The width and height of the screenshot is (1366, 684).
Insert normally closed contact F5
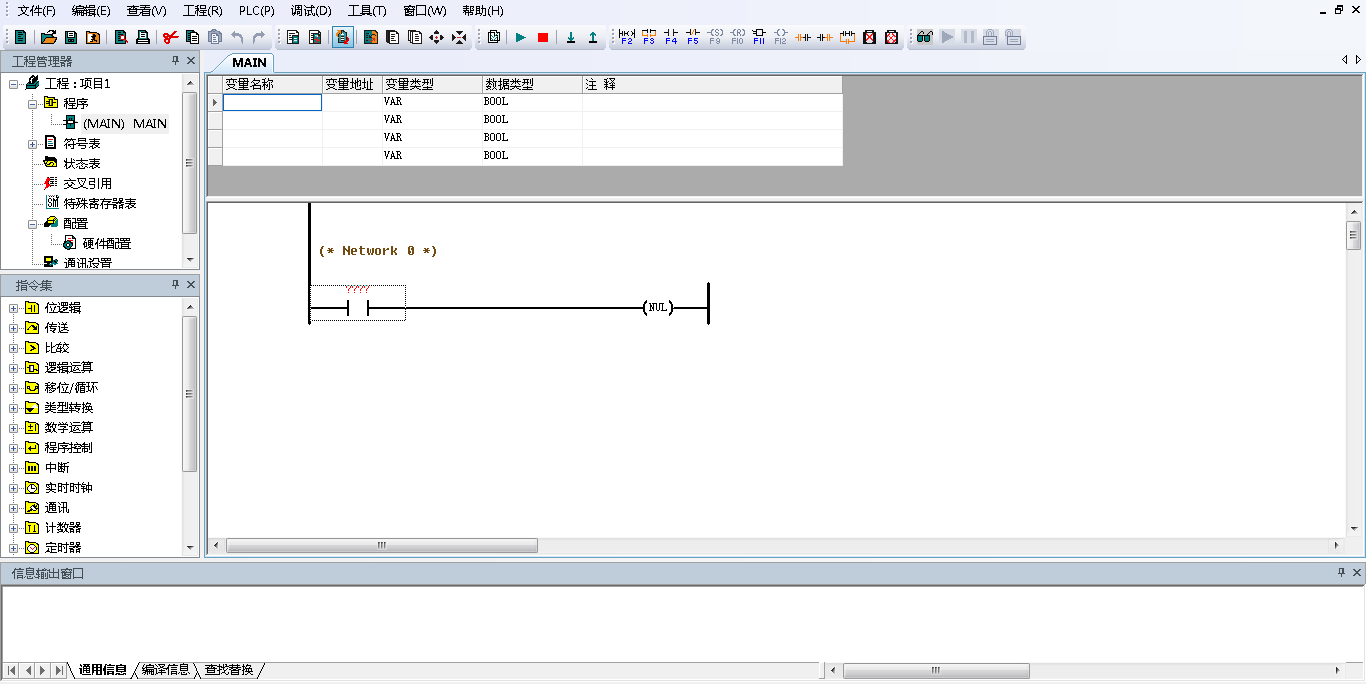coord(693,37)
